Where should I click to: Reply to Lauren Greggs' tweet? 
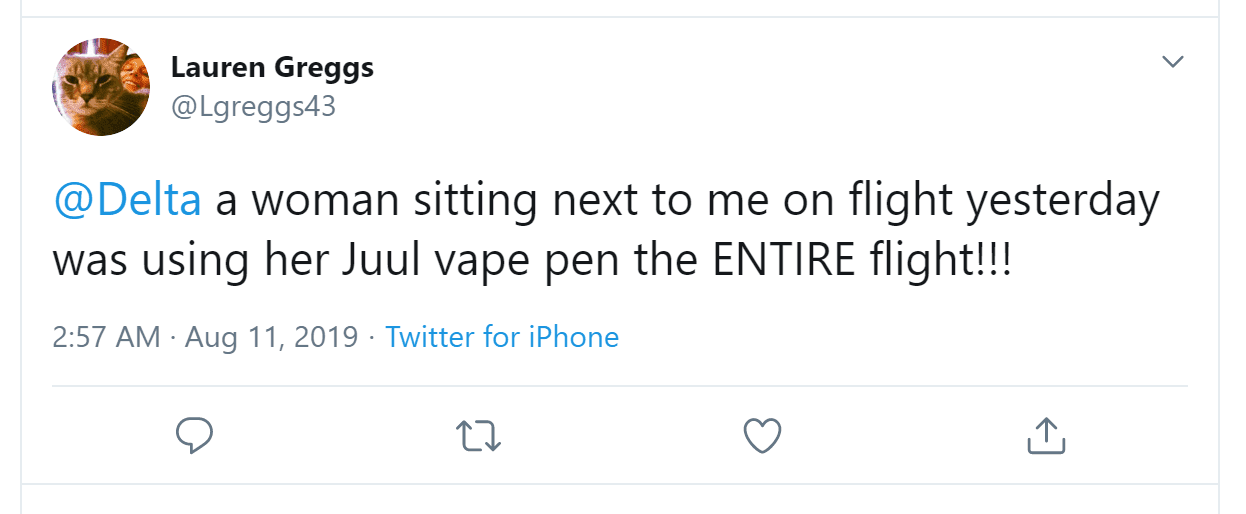pos(194,435)
